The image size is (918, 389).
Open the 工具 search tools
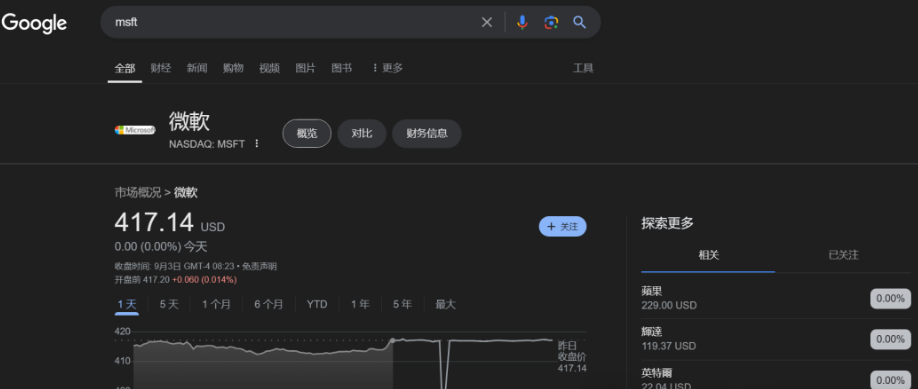coord(583,68)
